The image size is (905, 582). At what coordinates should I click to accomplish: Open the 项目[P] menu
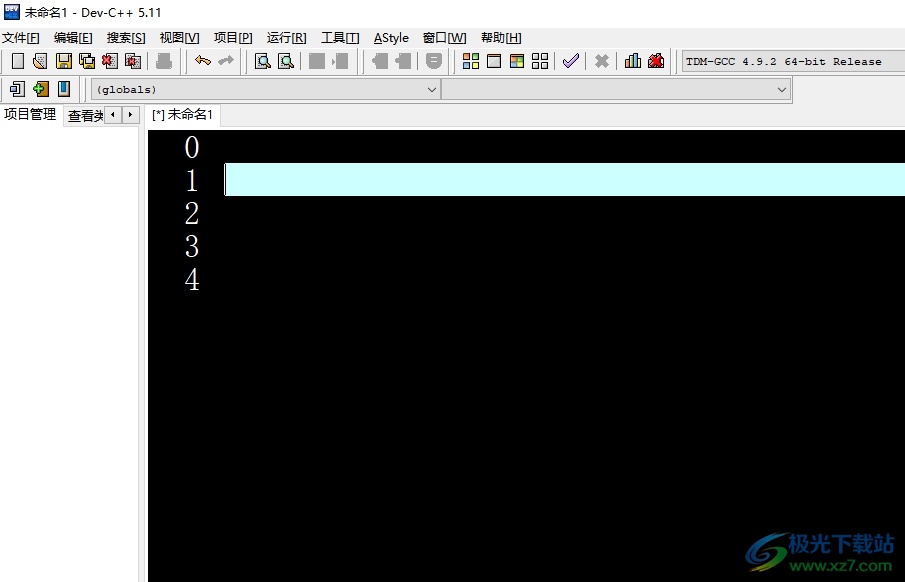click(x=233, y=38)
